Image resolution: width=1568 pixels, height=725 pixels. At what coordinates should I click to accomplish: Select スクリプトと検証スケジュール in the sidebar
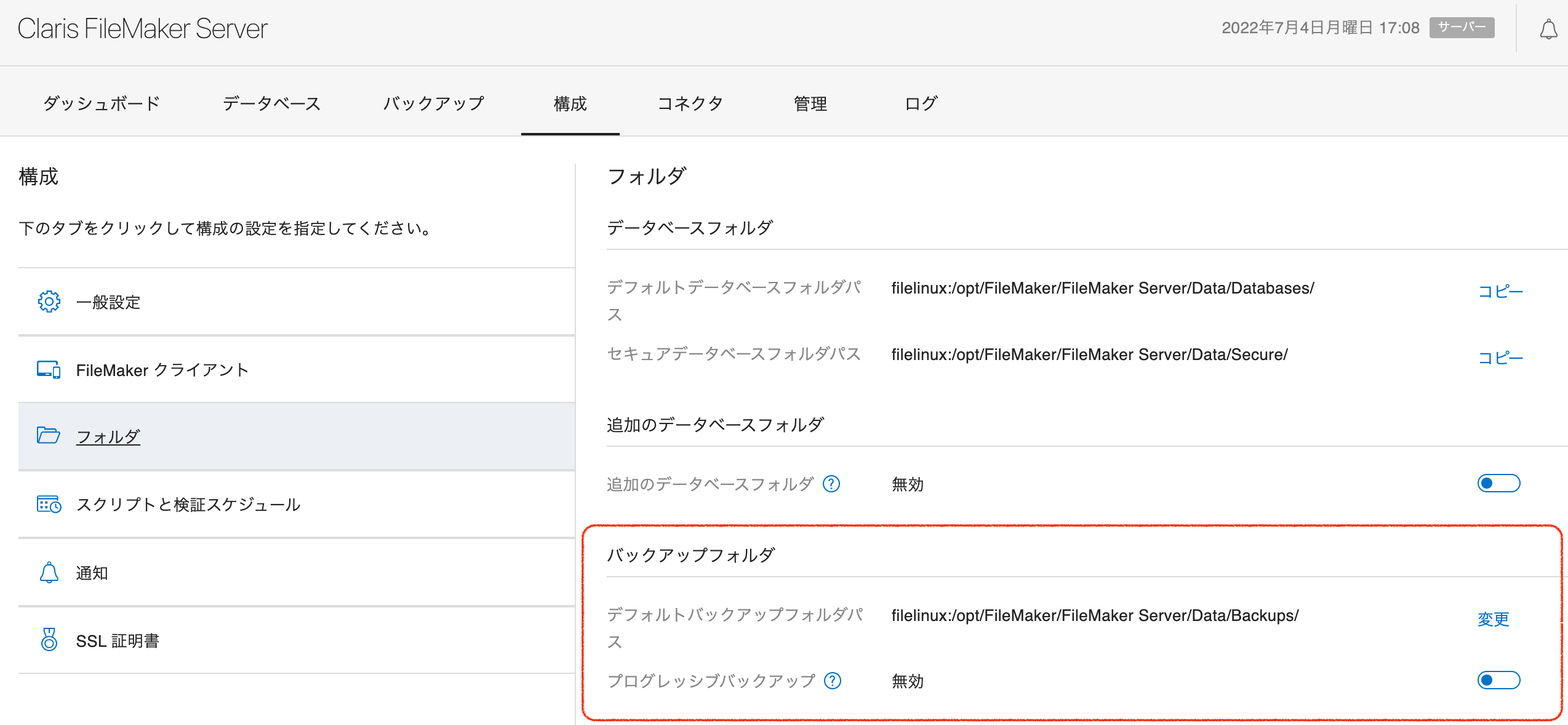coord(188,505)
